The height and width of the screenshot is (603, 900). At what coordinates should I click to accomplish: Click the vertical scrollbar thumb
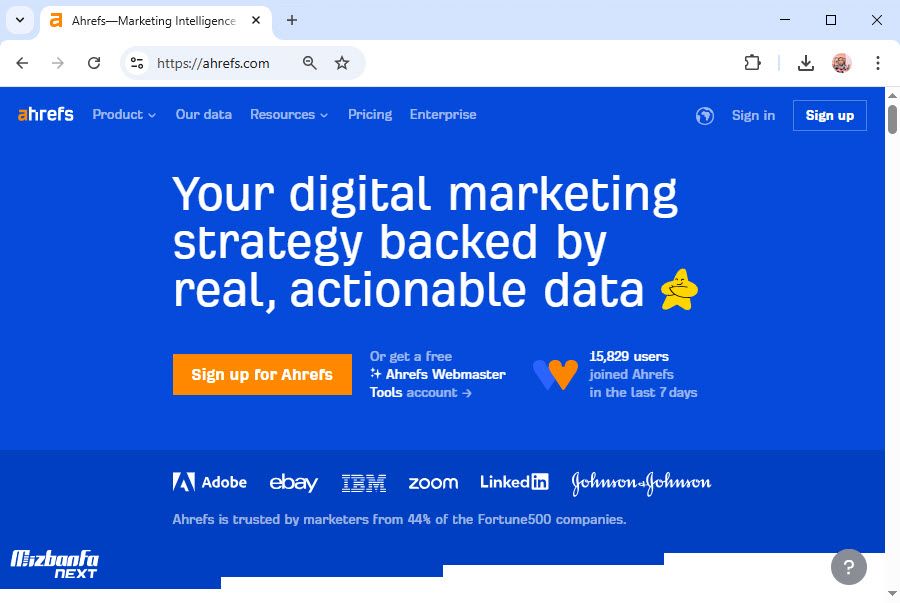pyautogui.click(x=892, y=119)
